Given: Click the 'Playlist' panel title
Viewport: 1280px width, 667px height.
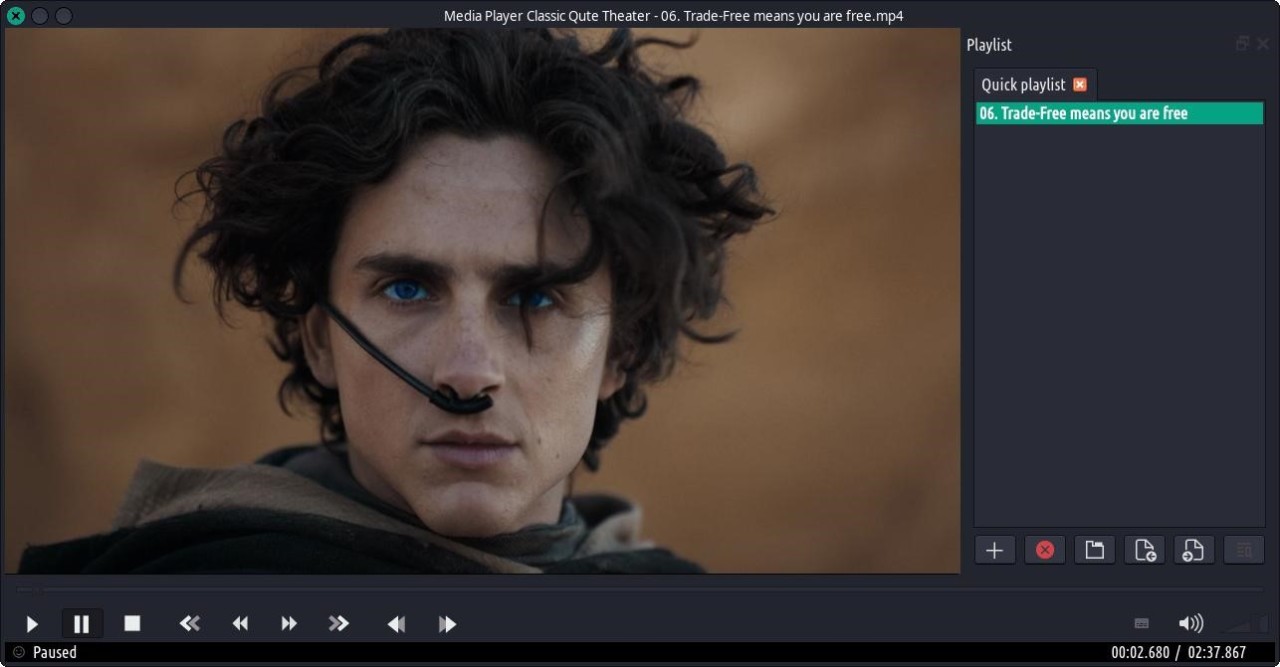Looking at the screenshot, I should pos(989,45).
